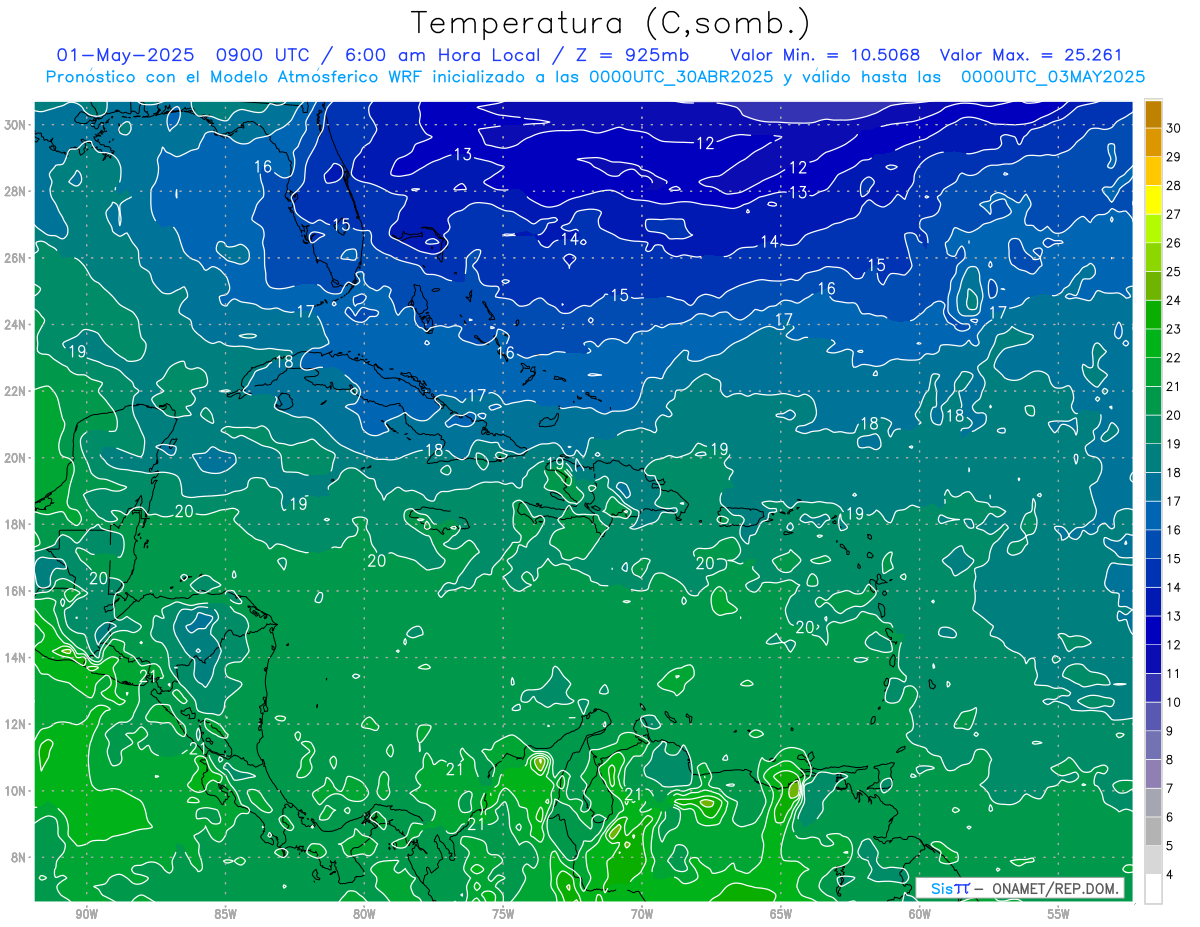Click the '26N' latitude axis label
Viewport: 1200px width, 927px height.
coord(15,257)
